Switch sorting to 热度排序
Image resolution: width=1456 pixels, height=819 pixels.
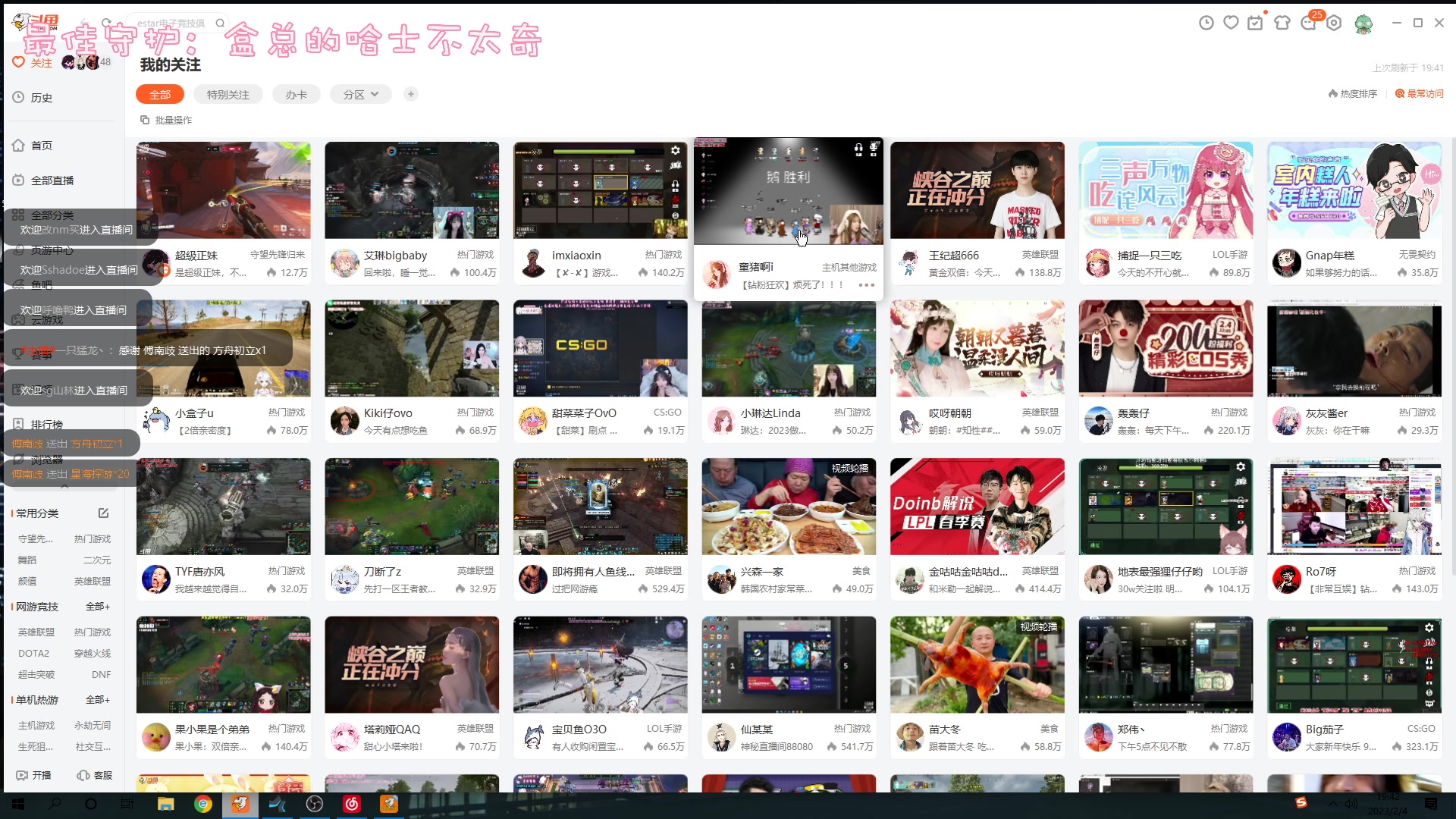pyautogui.click(x=1353, y=94)
